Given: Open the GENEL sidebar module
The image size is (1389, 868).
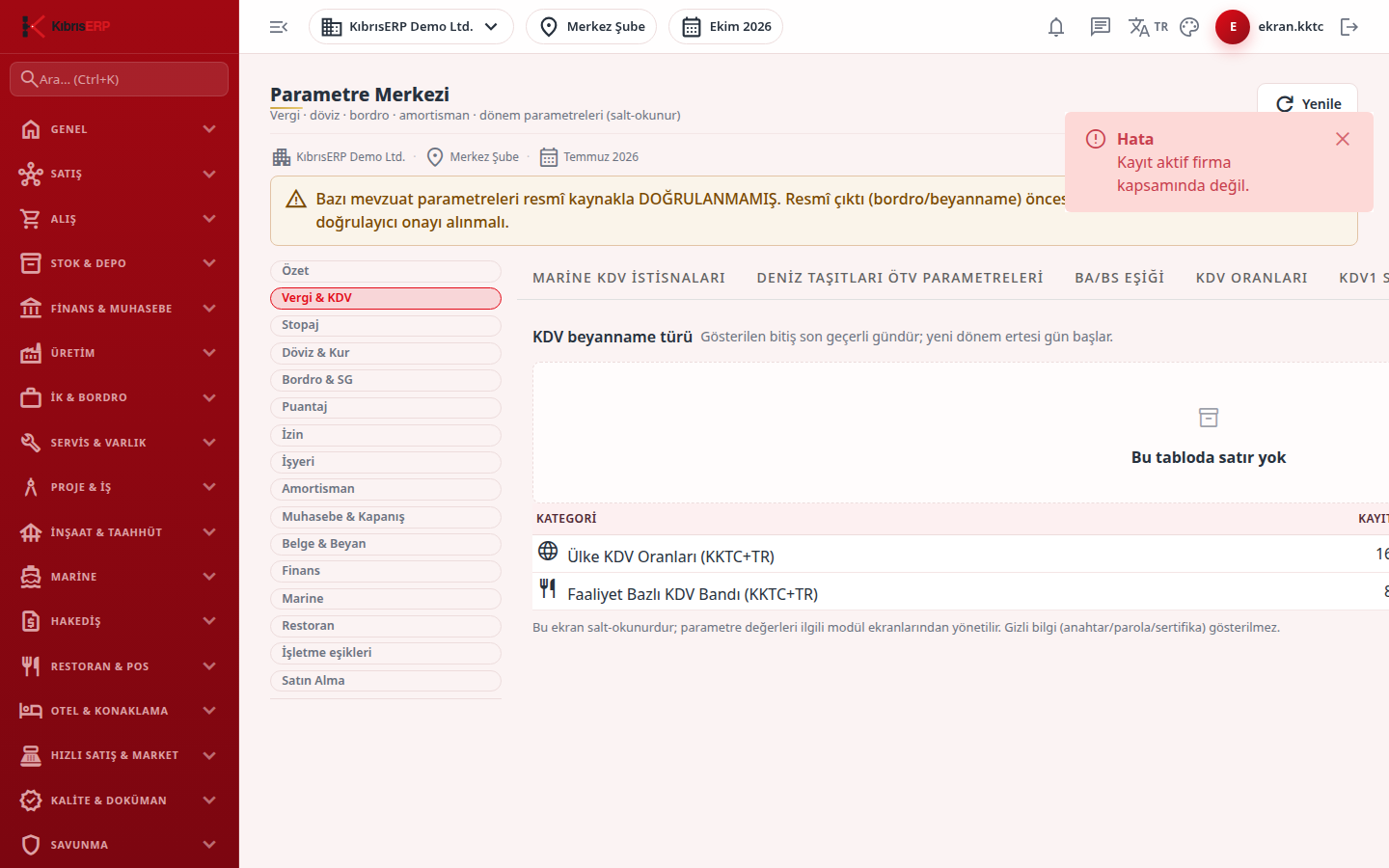Looking at the screenshot, I should 120,129.
